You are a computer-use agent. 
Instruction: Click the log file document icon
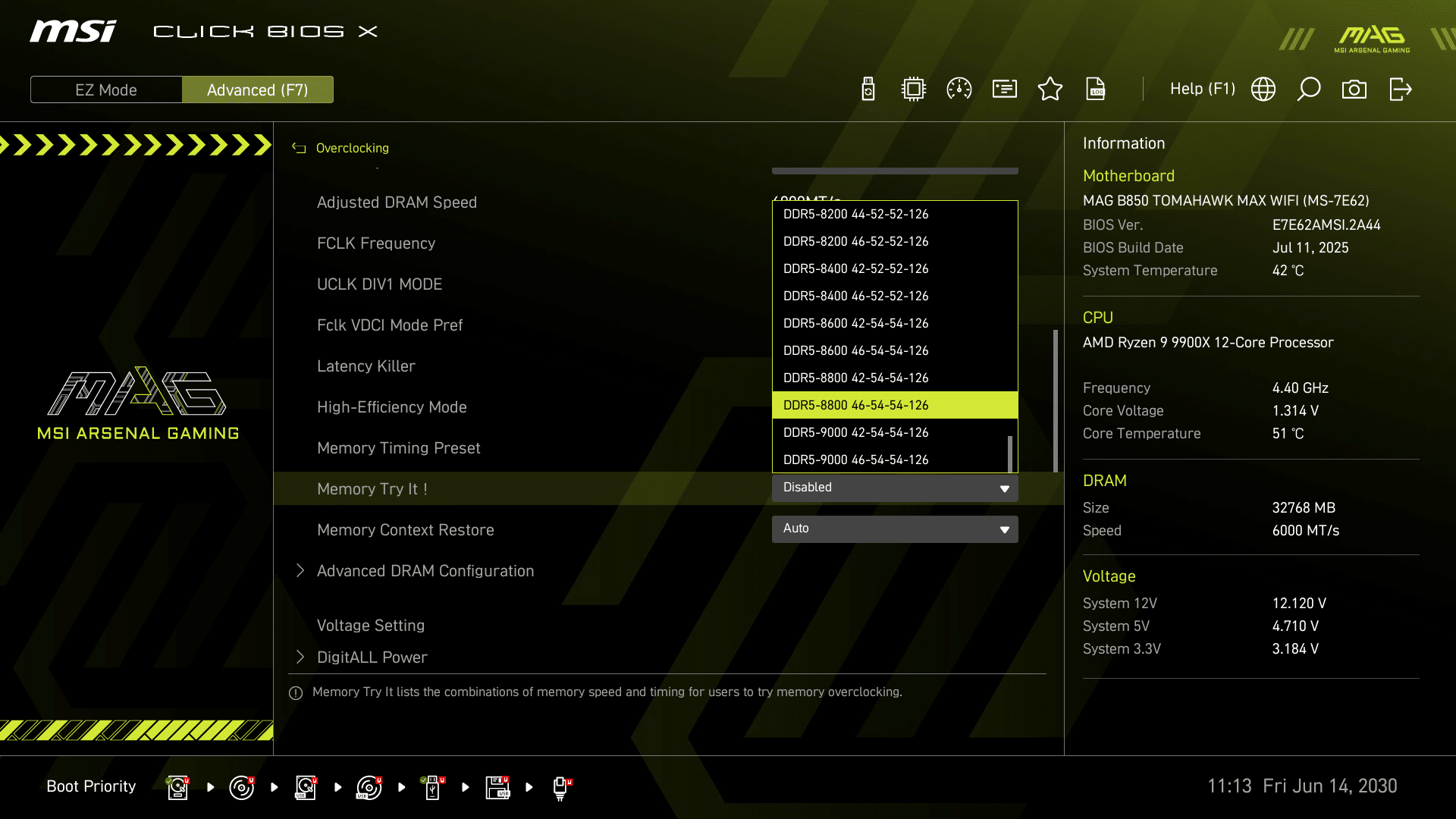1096,89
